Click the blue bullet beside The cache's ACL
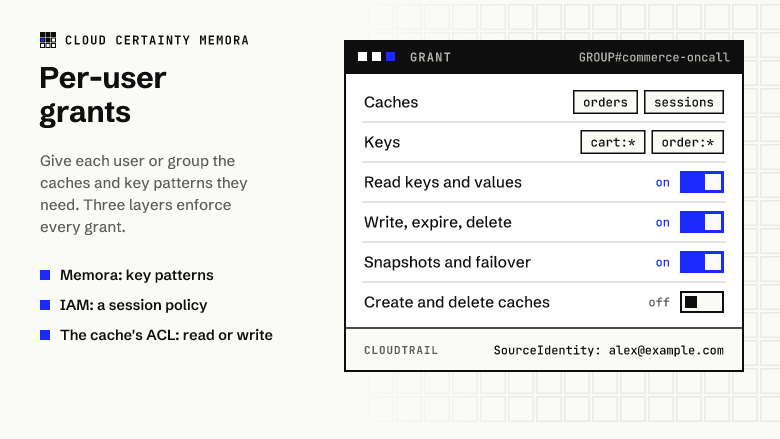This screenshot has width=780, height=439. tap(45, 335)
